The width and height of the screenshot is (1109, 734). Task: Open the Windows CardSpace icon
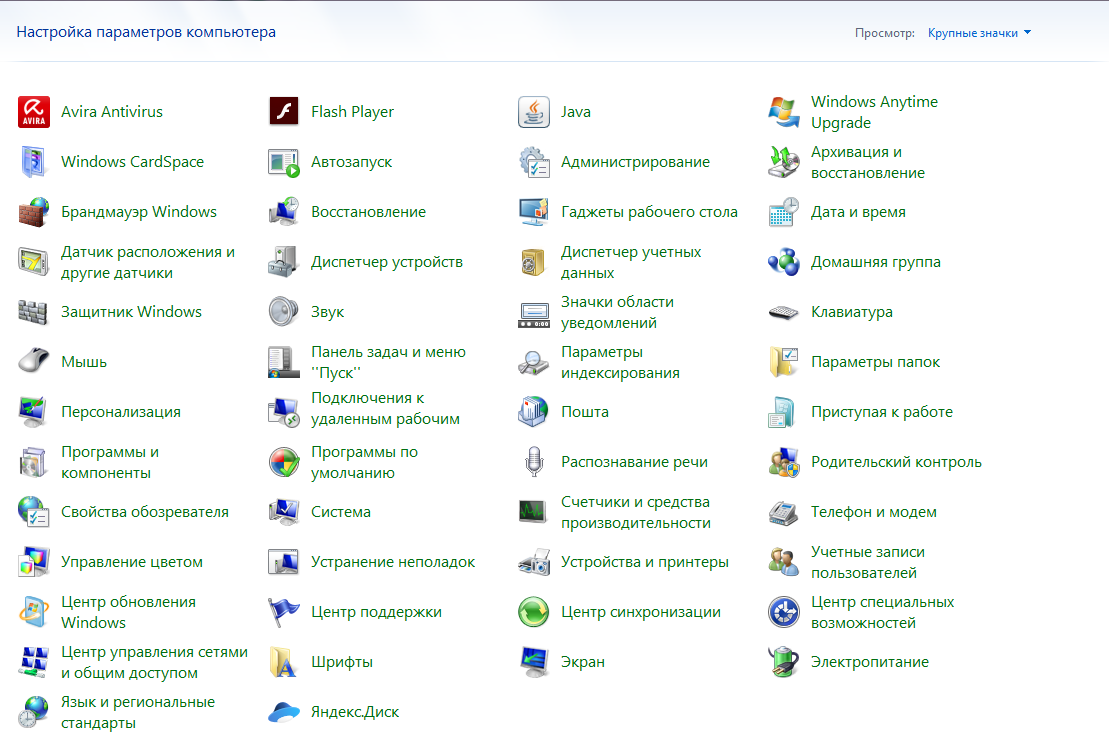34,162
